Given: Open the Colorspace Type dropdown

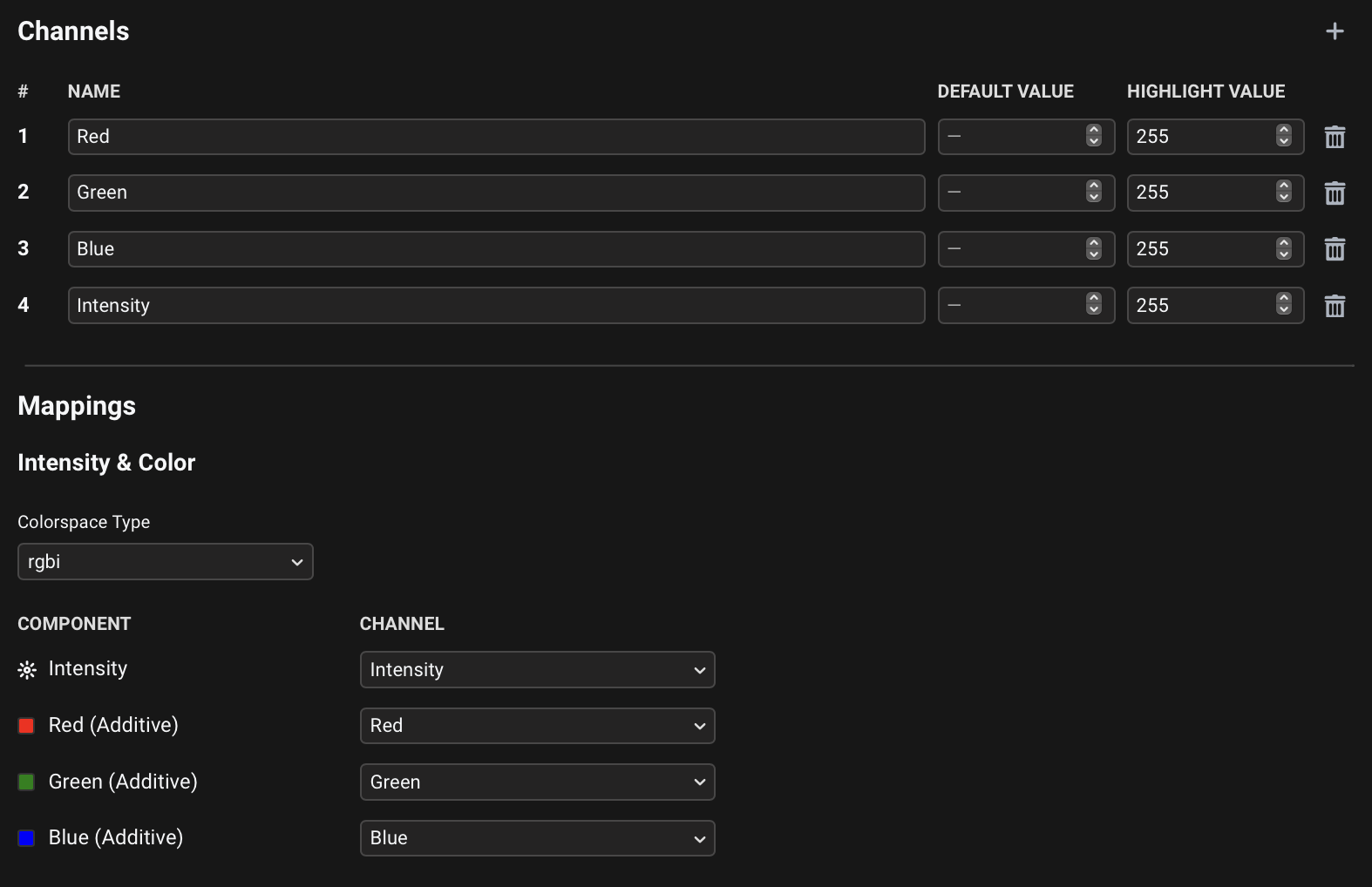Looking at the screenshot, I should click(166, 562).
